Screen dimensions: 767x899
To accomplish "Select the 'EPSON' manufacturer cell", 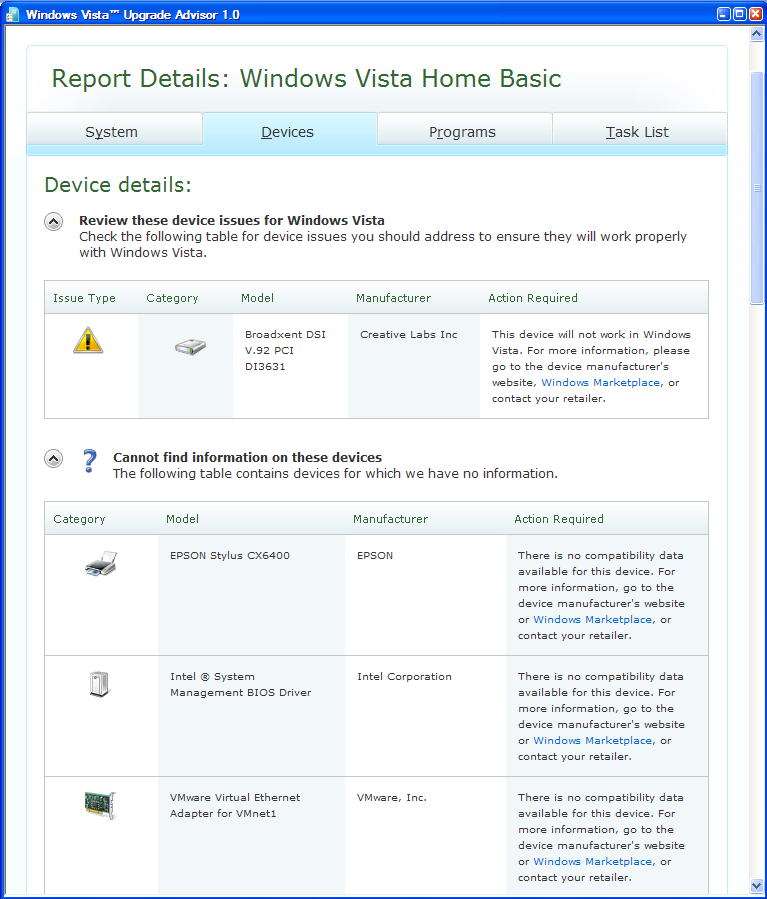I will click(375, 555).
